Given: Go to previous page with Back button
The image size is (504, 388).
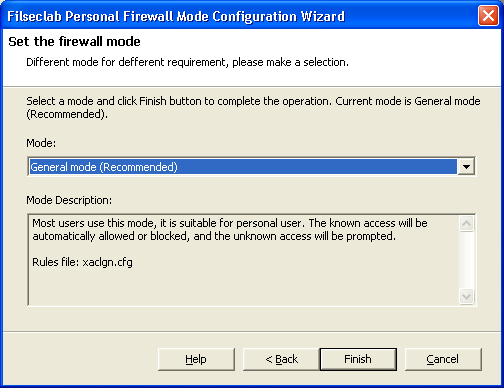Looking at the screenshot, I should click(281, 359).
